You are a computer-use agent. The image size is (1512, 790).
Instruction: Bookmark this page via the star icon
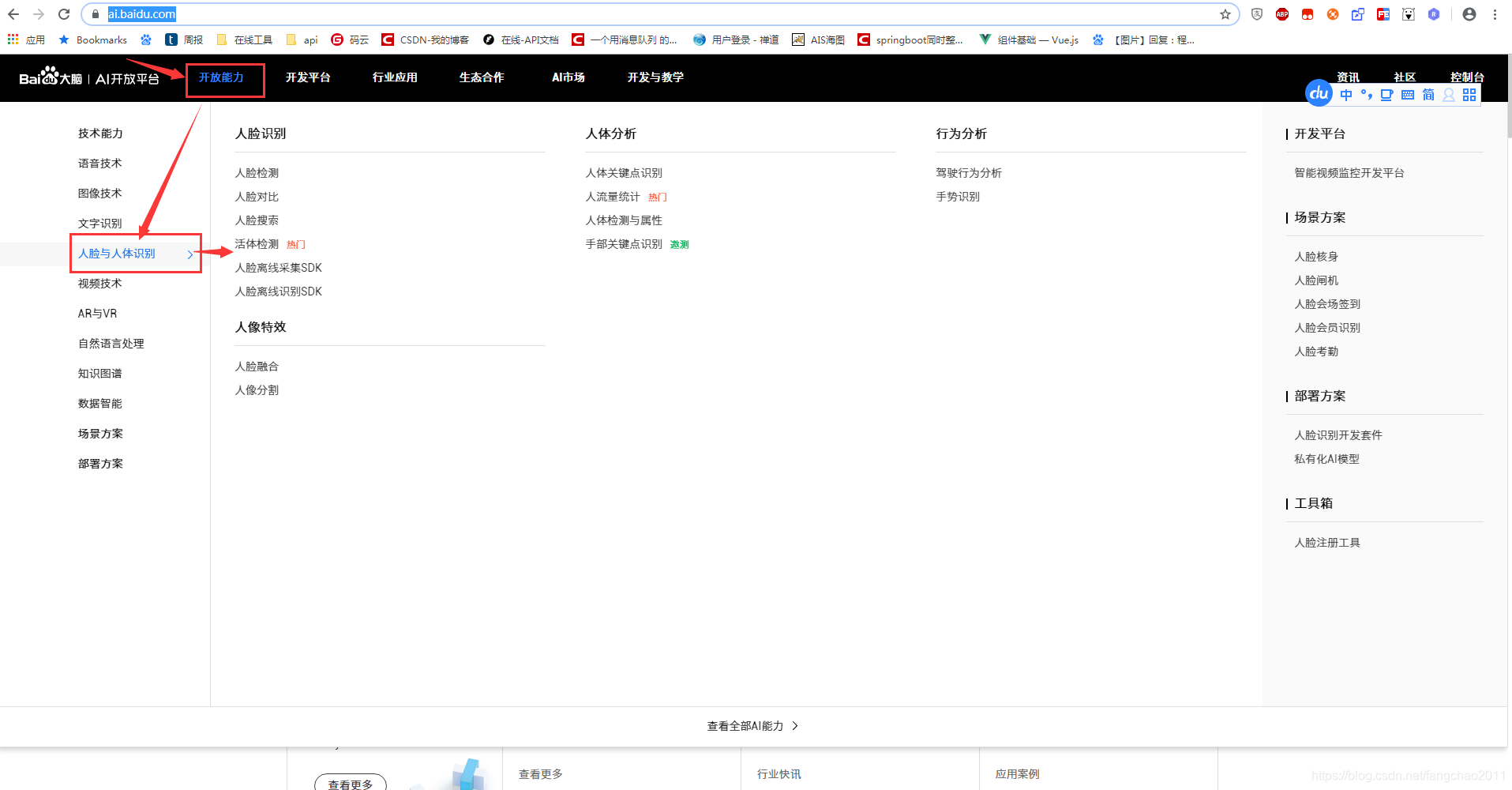tap(1224, 13)
